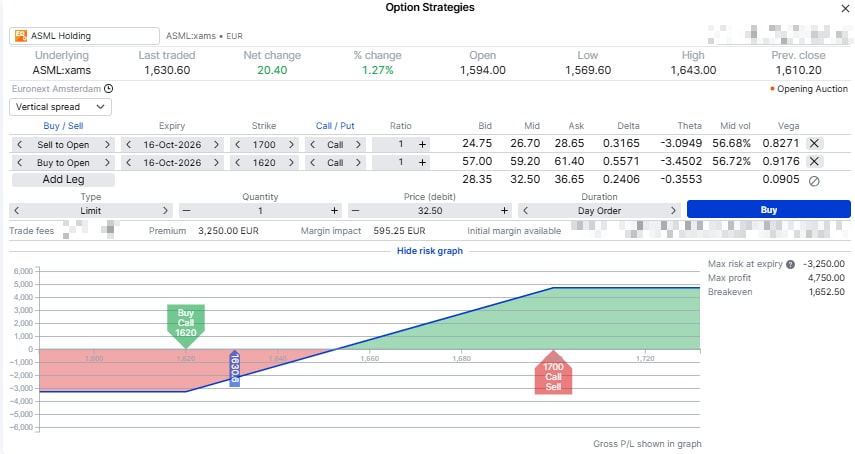Click the 1700 leg bid price 24.75
The width and height of the screenshot is (855, 454).
point(477,143)
